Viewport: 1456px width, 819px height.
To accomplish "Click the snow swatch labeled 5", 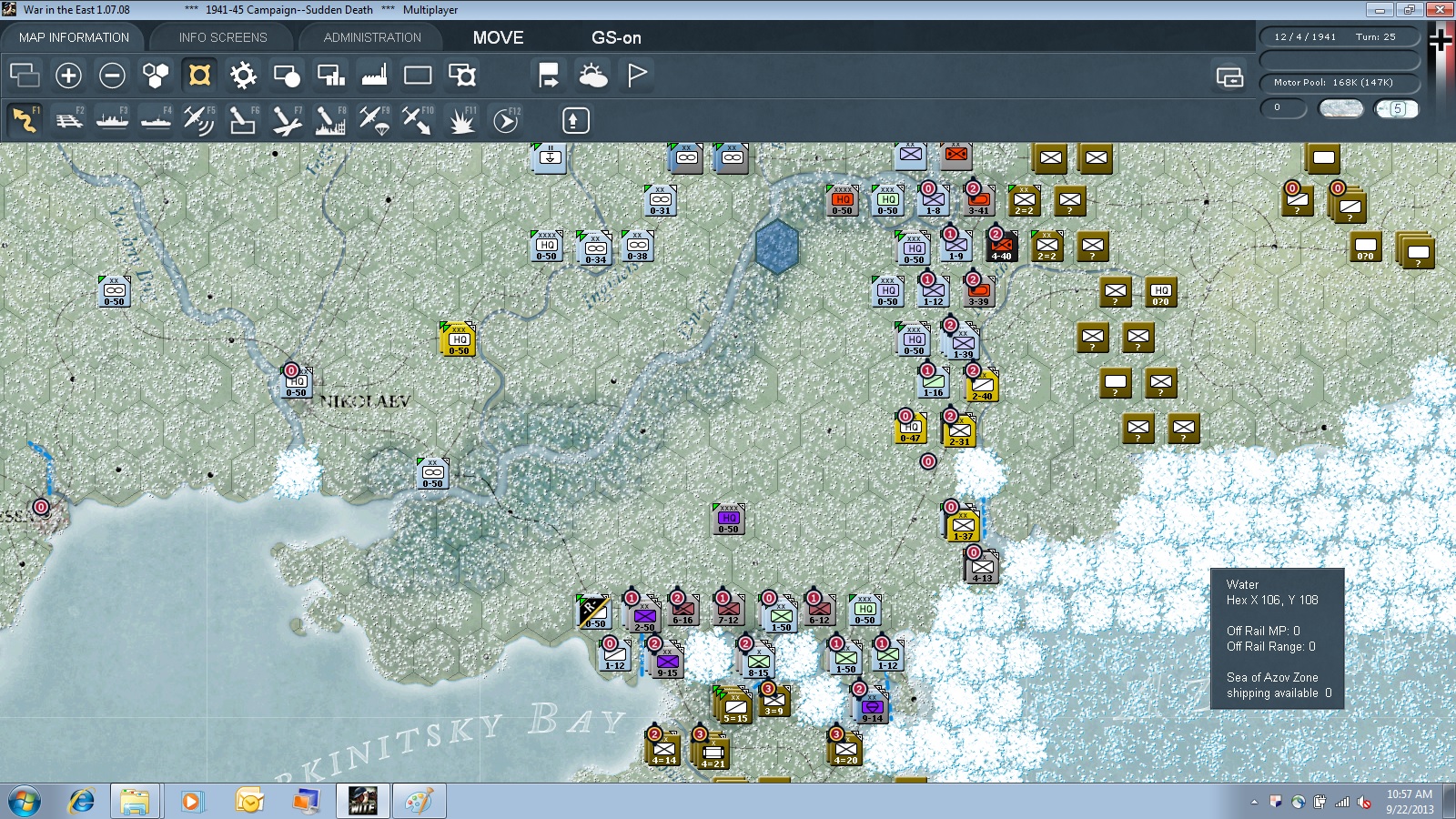I will (x=1397, y=108).
